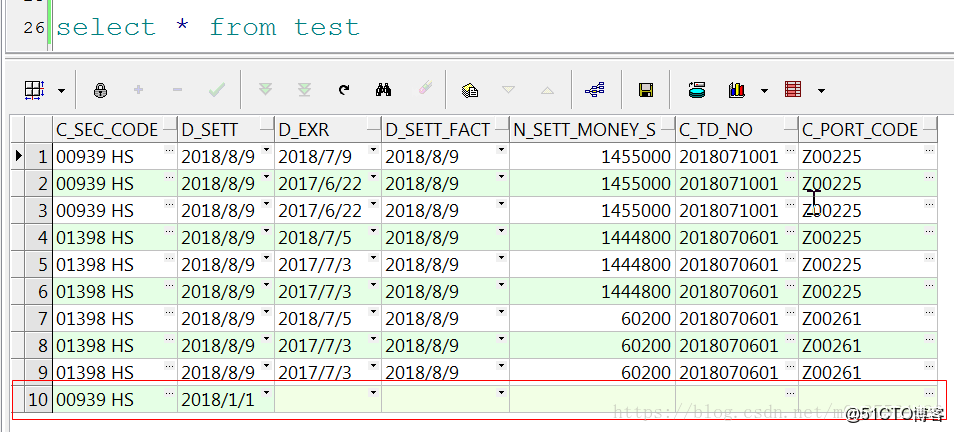This screenshot has width=954, height=432.
Task: Click empty N_SETT_MONEY_S cell in row 10
Action: click(592, 399)
